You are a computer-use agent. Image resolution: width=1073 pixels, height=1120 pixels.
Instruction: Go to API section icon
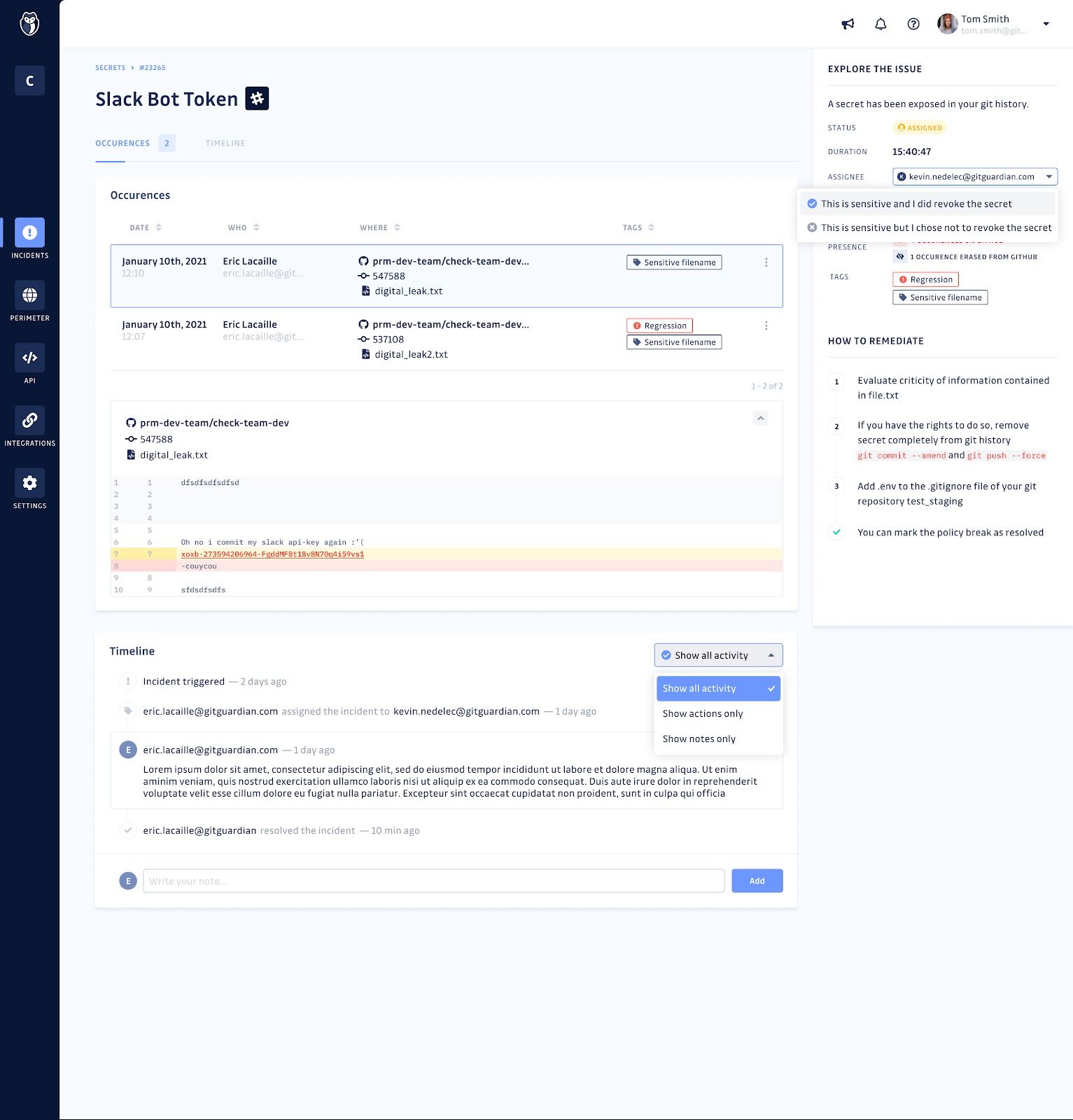(x=29, y=358)
